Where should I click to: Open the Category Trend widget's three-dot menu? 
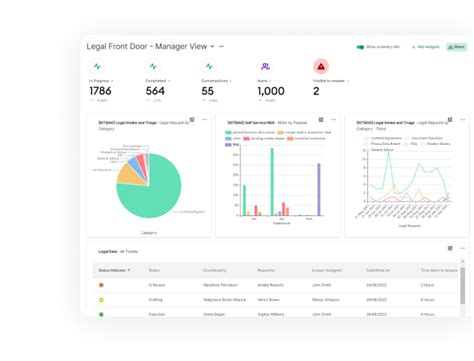coord(462,119)
